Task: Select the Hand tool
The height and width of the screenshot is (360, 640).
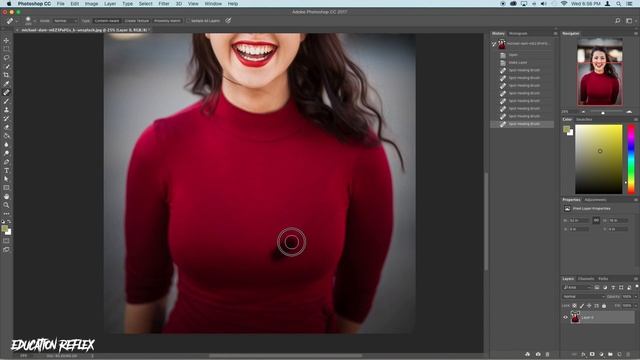Action: (6, 197)
